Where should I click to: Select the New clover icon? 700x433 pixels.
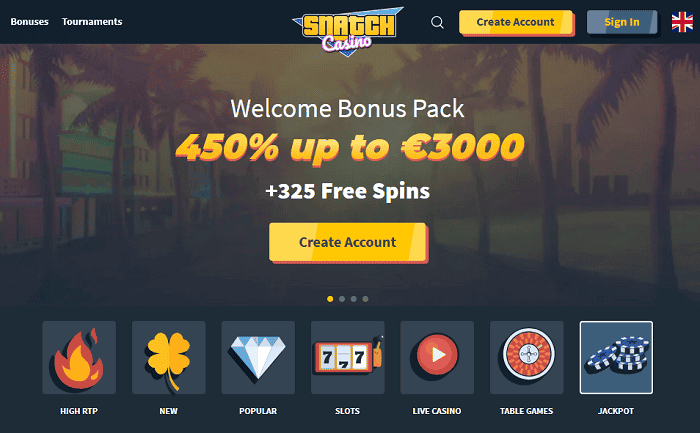coord(169,358)
